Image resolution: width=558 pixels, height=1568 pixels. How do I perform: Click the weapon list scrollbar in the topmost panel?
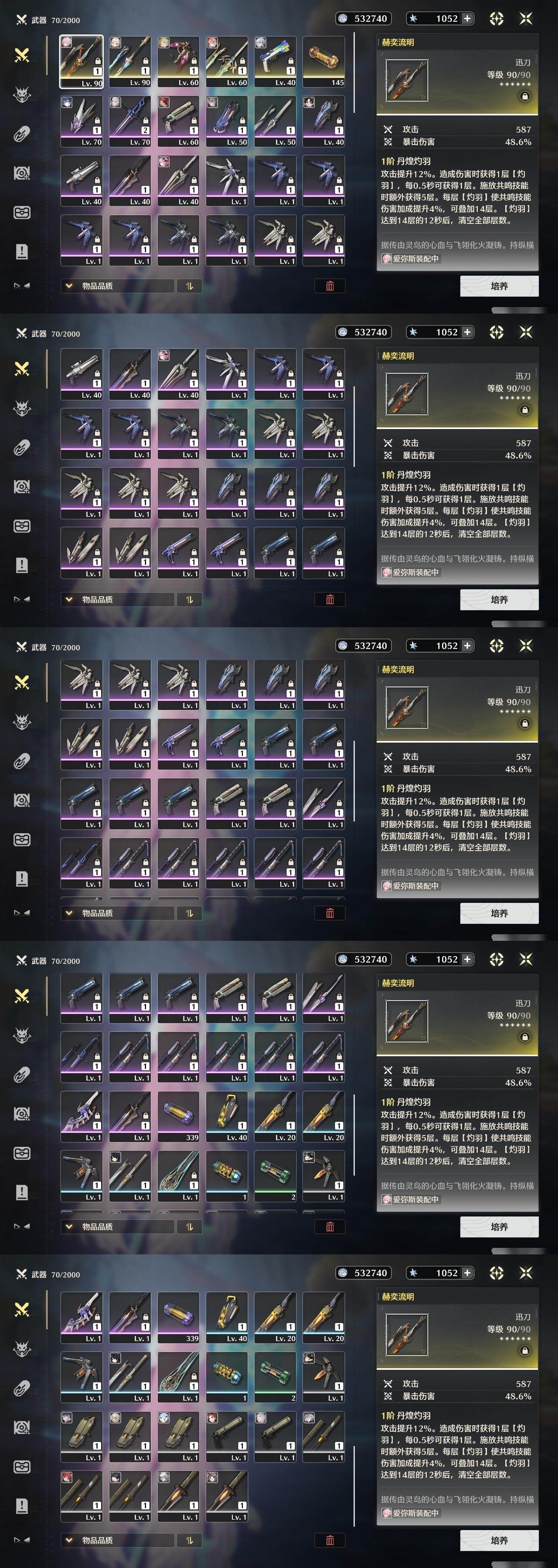[353, 73]
